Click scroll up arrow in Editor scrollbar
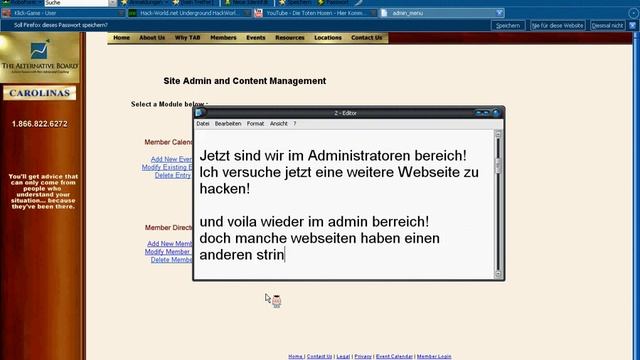 pyautogui.click(x=498, y=134)
